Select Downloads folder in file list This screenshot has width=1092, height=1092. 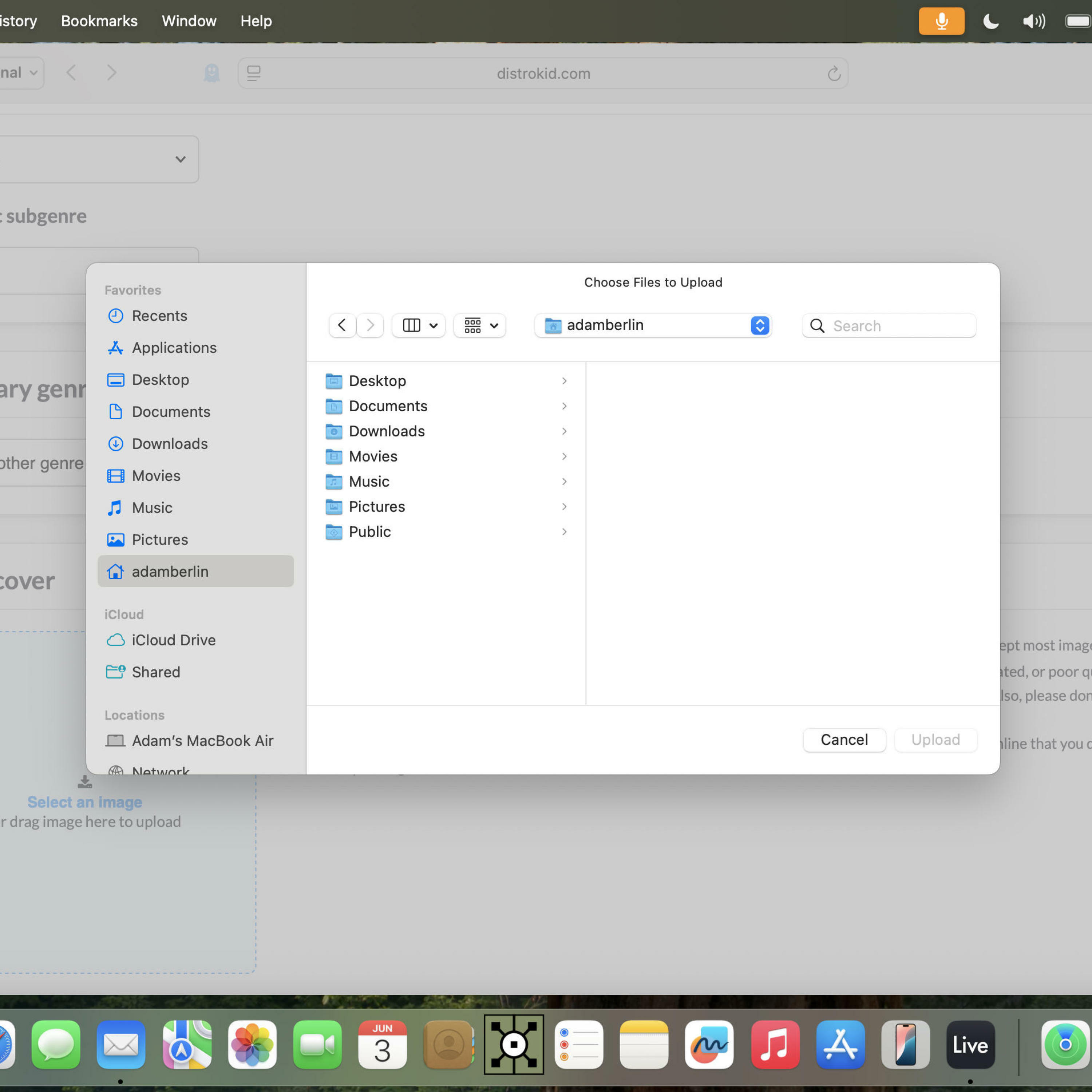pyautogui.click(x=447, y=431)
